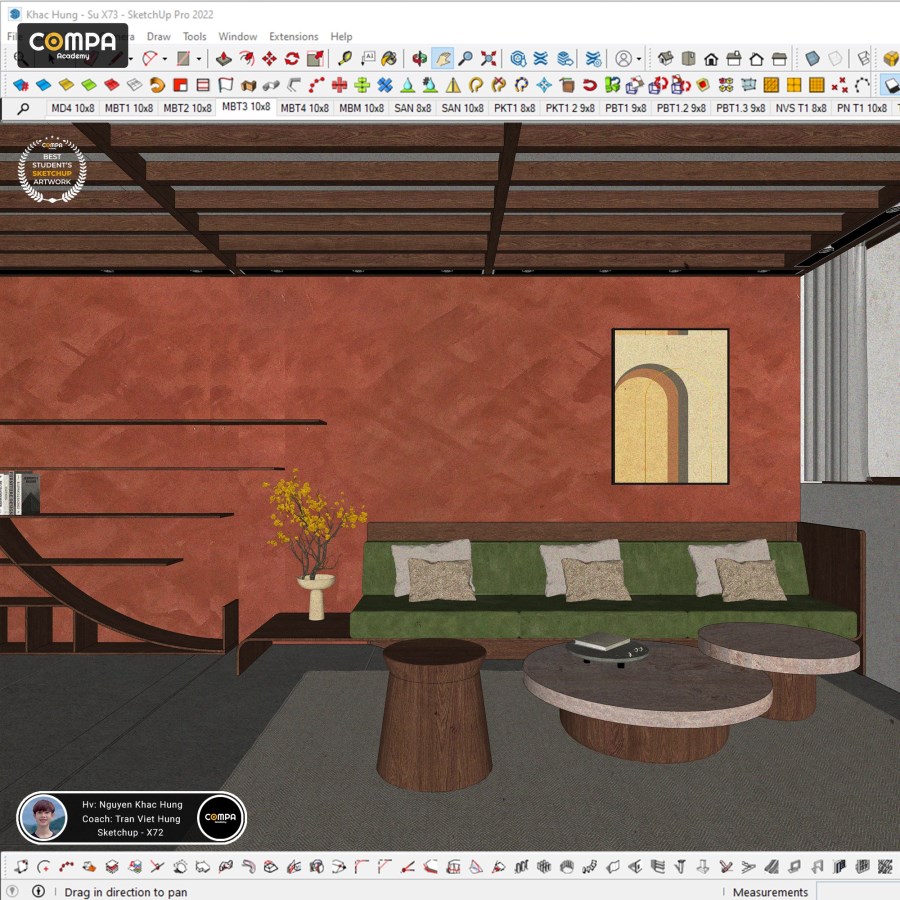
Task: Click the down-arrow extrude icon in bottom toolbar
Action: [x=703, y=866]
